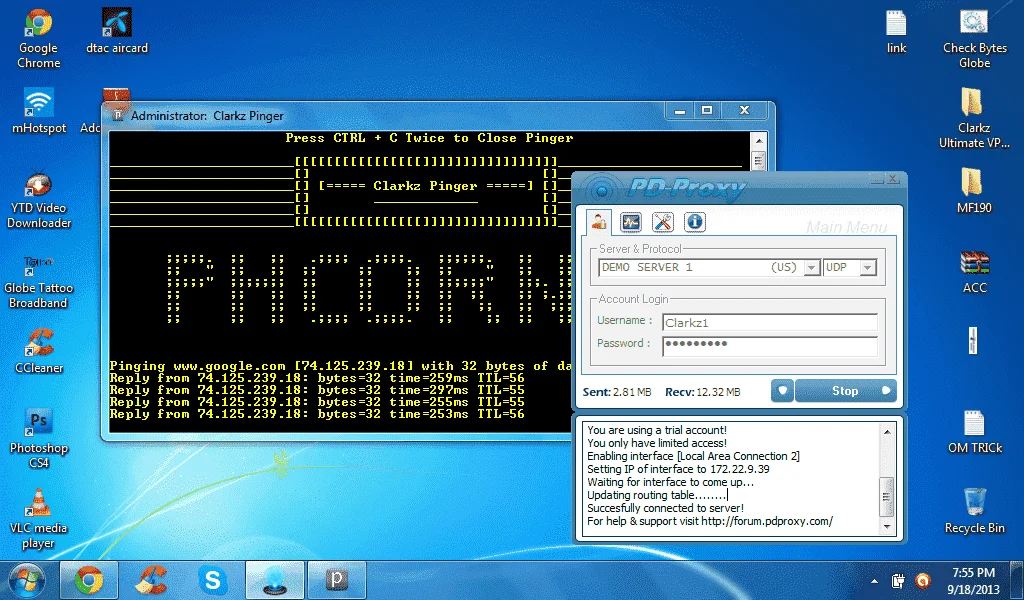Expand the DEMO SERVER 1 server dropdown

point(811,268)
